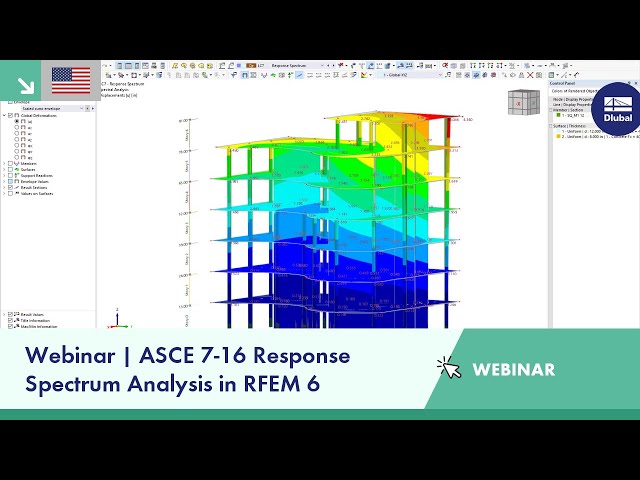This screenshot has height=480, width=640.
Task: Select the ux deformation radio button
Action: click(x=17, y=127)
